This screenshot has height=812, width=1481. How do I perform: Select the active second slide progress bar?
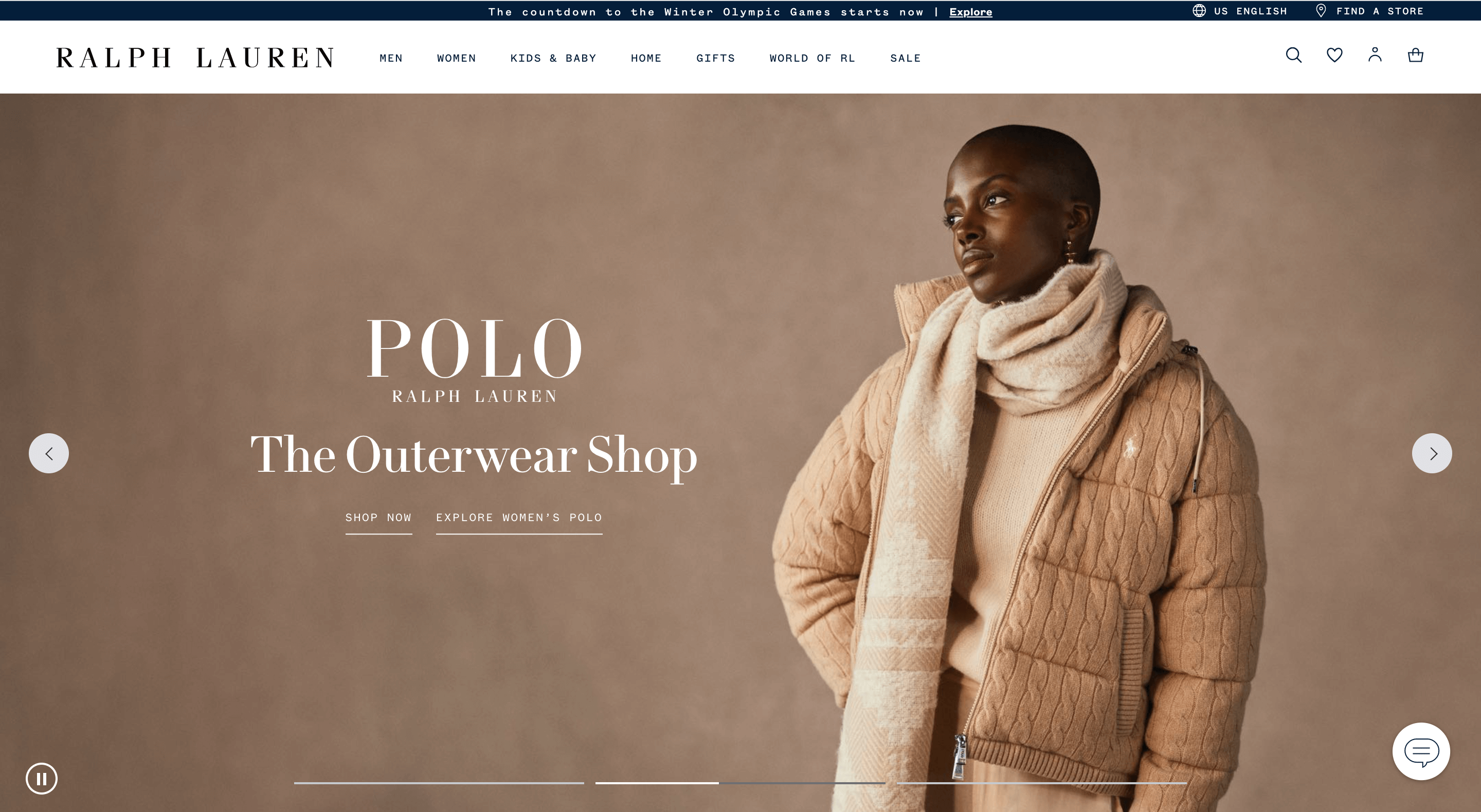[740, 783]
